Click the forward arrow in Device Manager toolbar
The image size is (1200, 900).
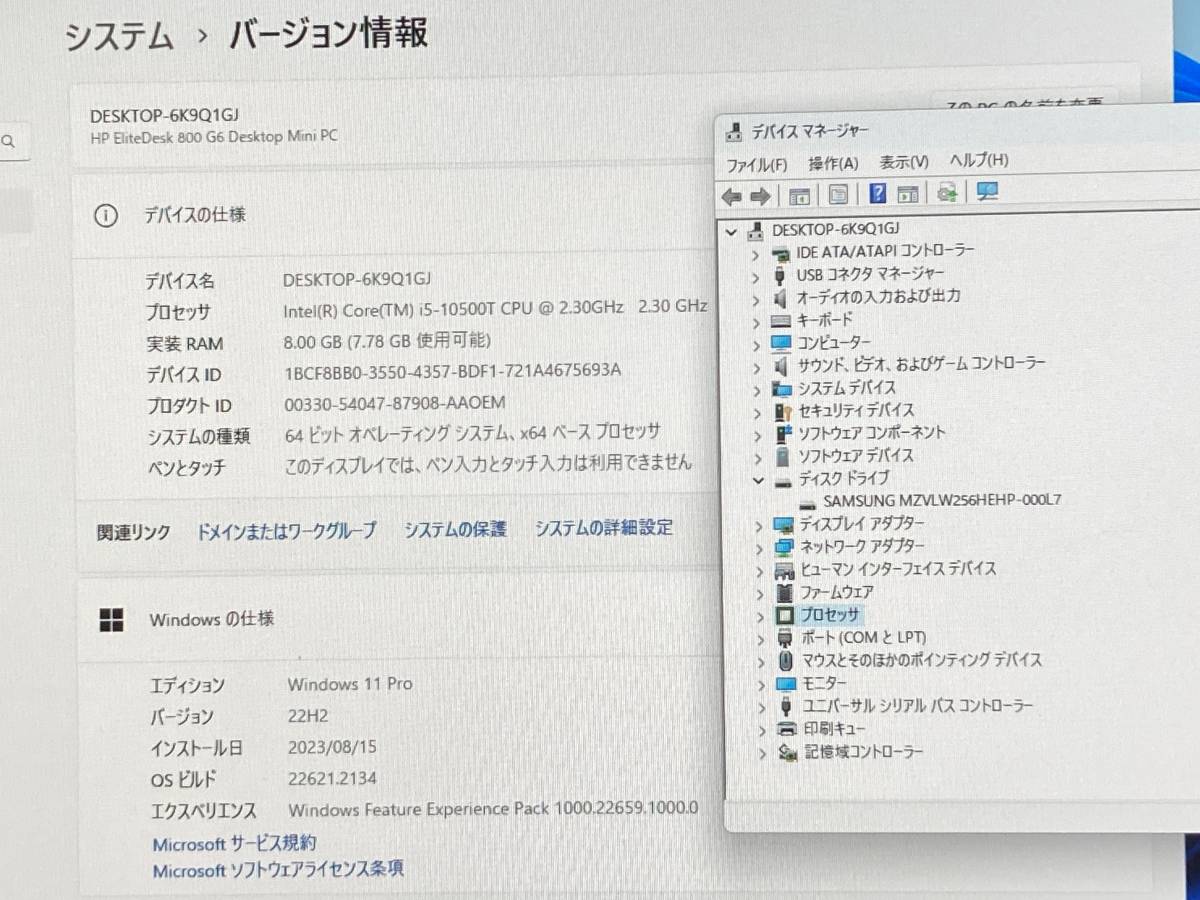click(760, 195)
